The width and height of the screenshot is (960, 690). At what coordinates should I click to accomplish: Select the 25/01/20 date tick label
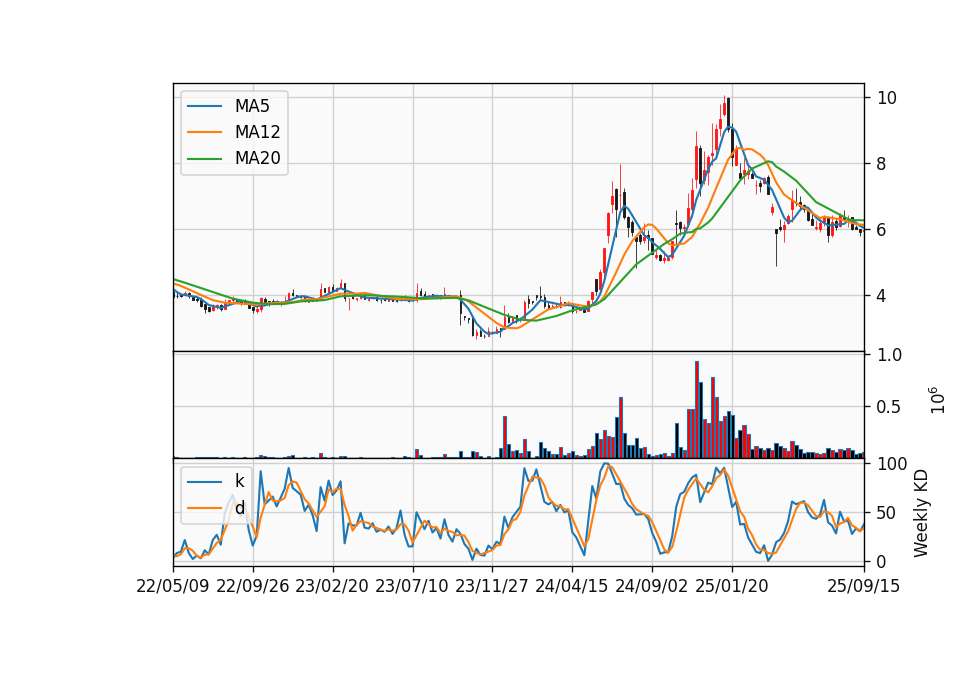coord(732,586)
